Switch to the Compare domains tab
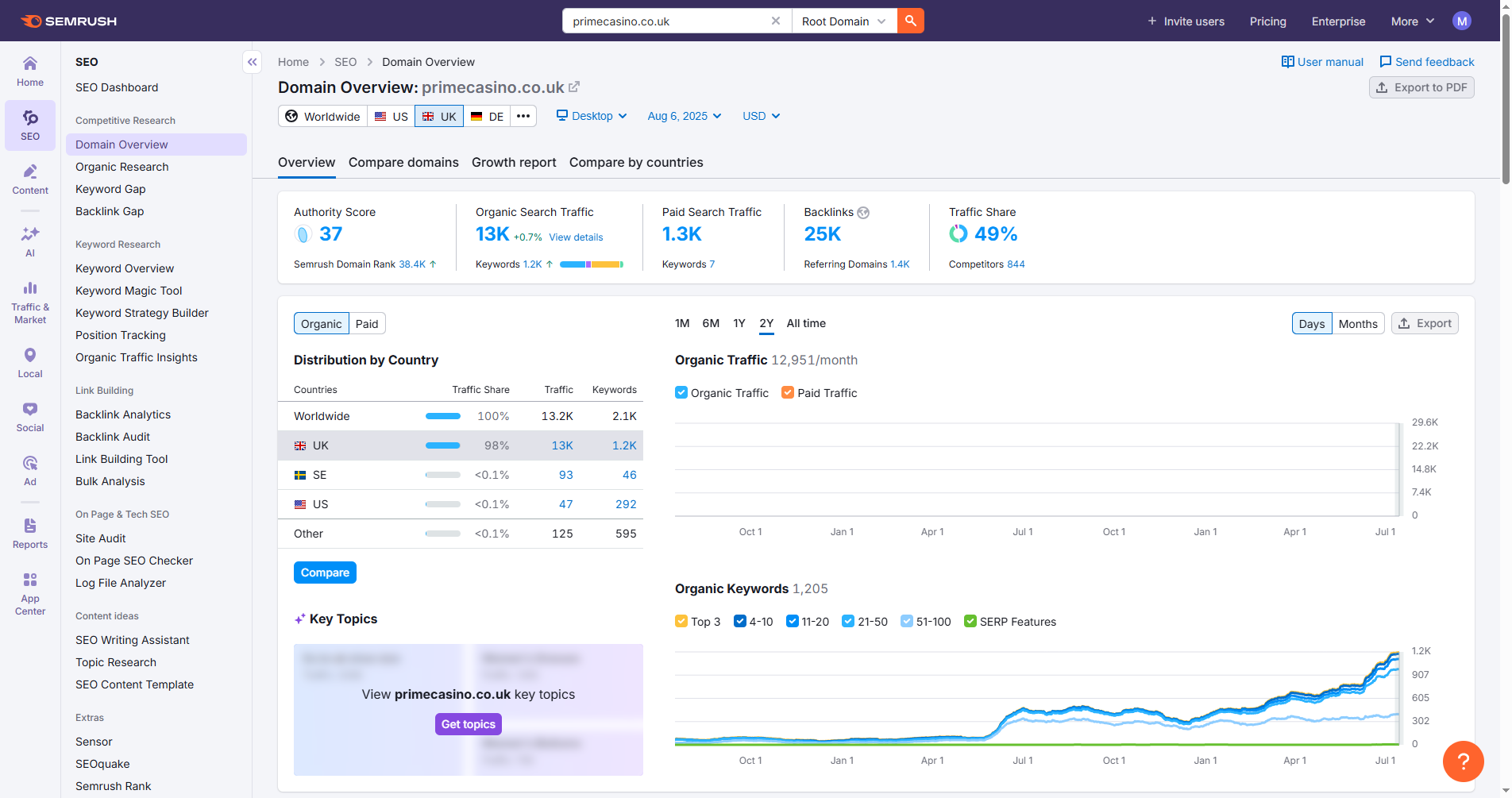1512x798 pixels. [x=403, y=162]
